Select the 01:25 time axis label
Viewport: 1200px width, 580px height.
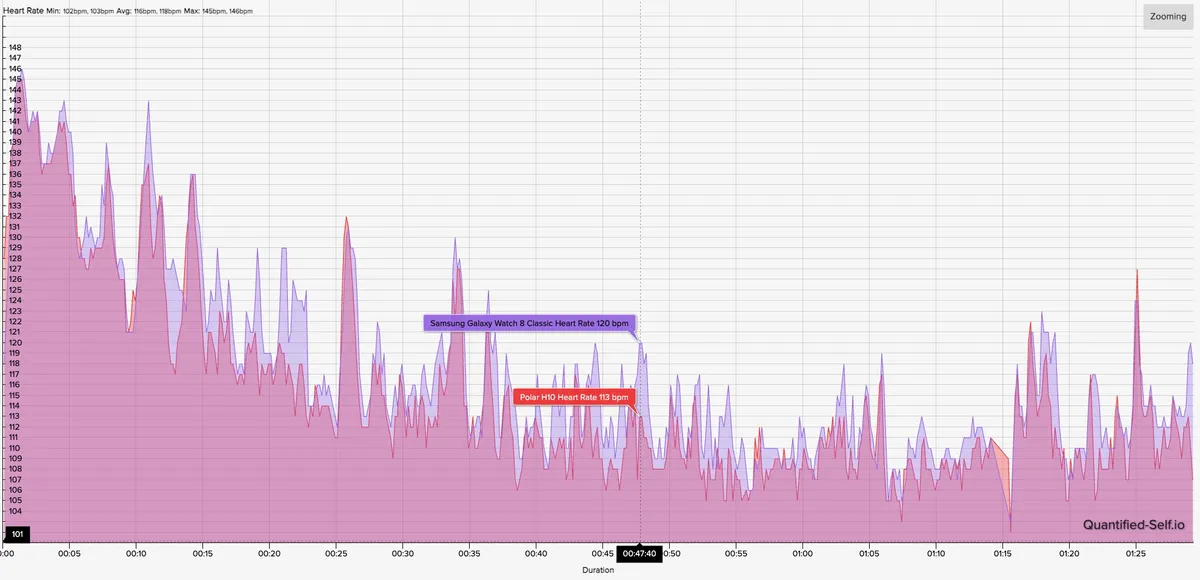(1135, 553)
